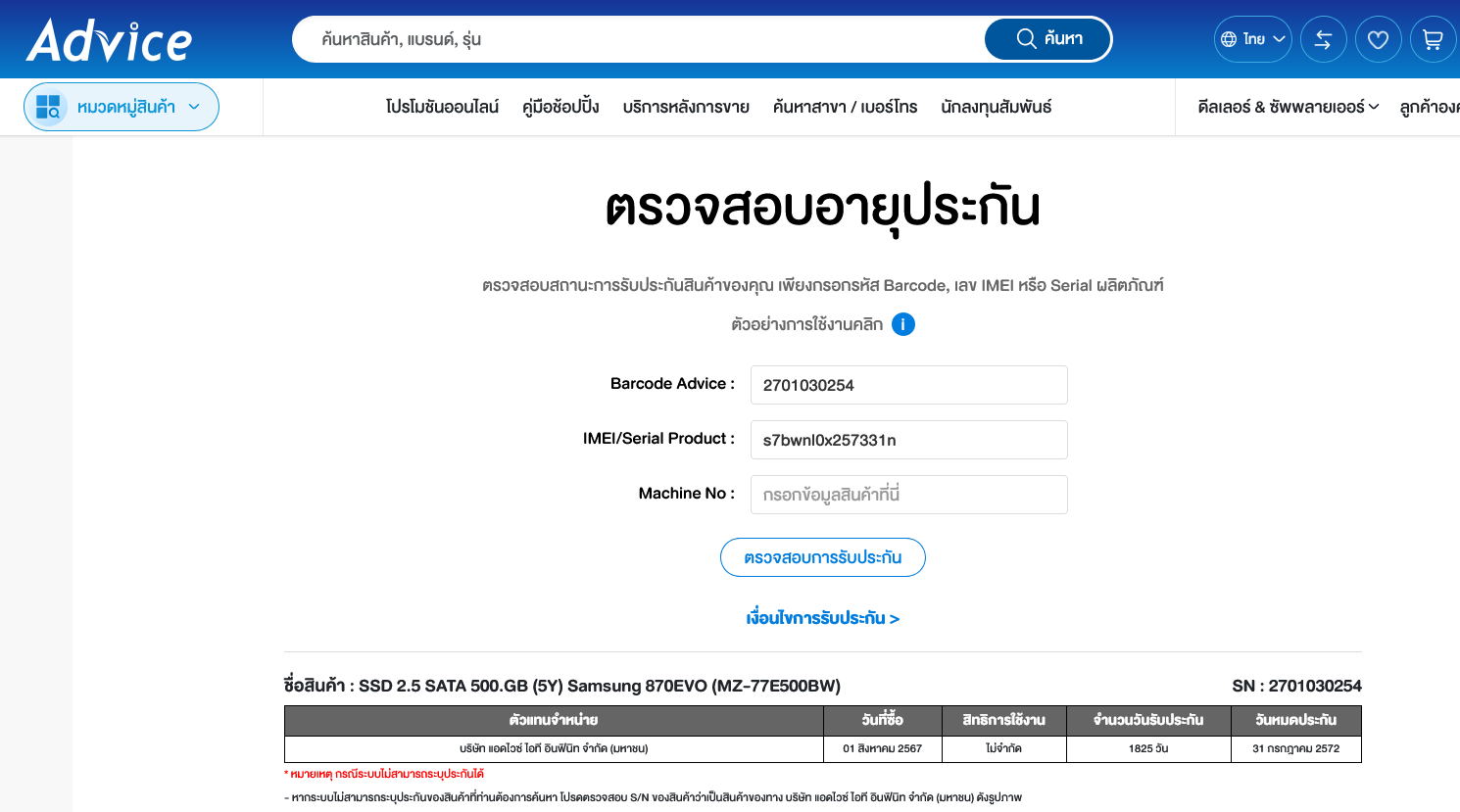Expand the ดีลเลอร์ & ซัพพลายเออร์ menu
The width and height of the screenshot is (1460, 812).
click(1288, 107)
